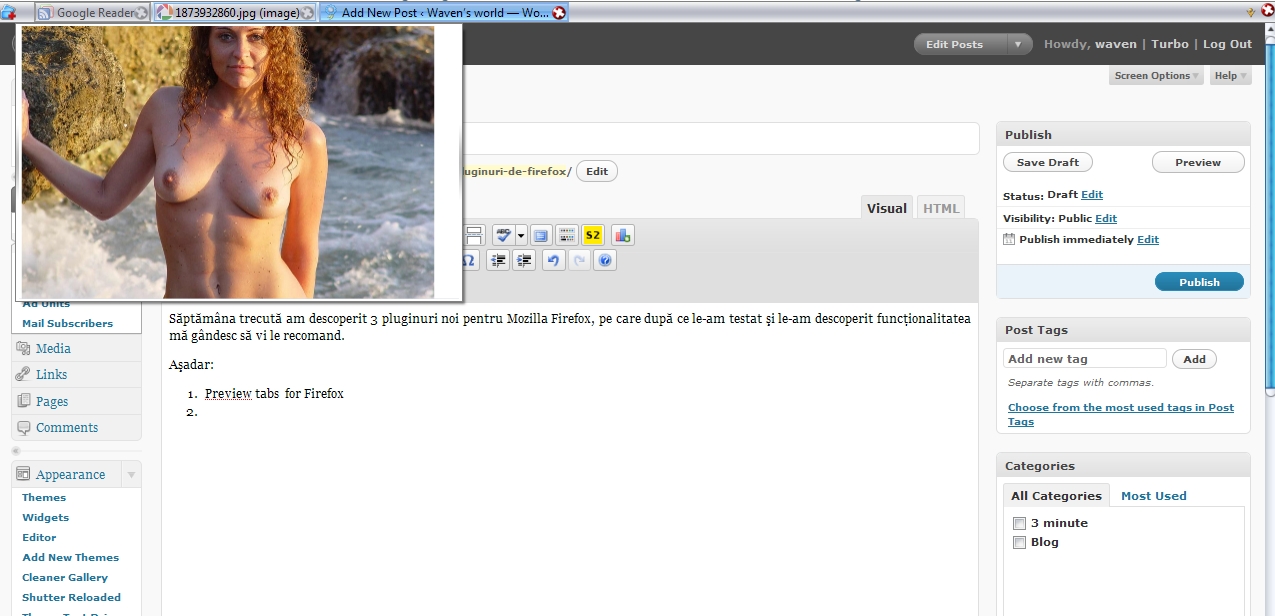Click the yellow S2 toolbar button
The image size is (1275, 616).
click(x=593, y=236)
